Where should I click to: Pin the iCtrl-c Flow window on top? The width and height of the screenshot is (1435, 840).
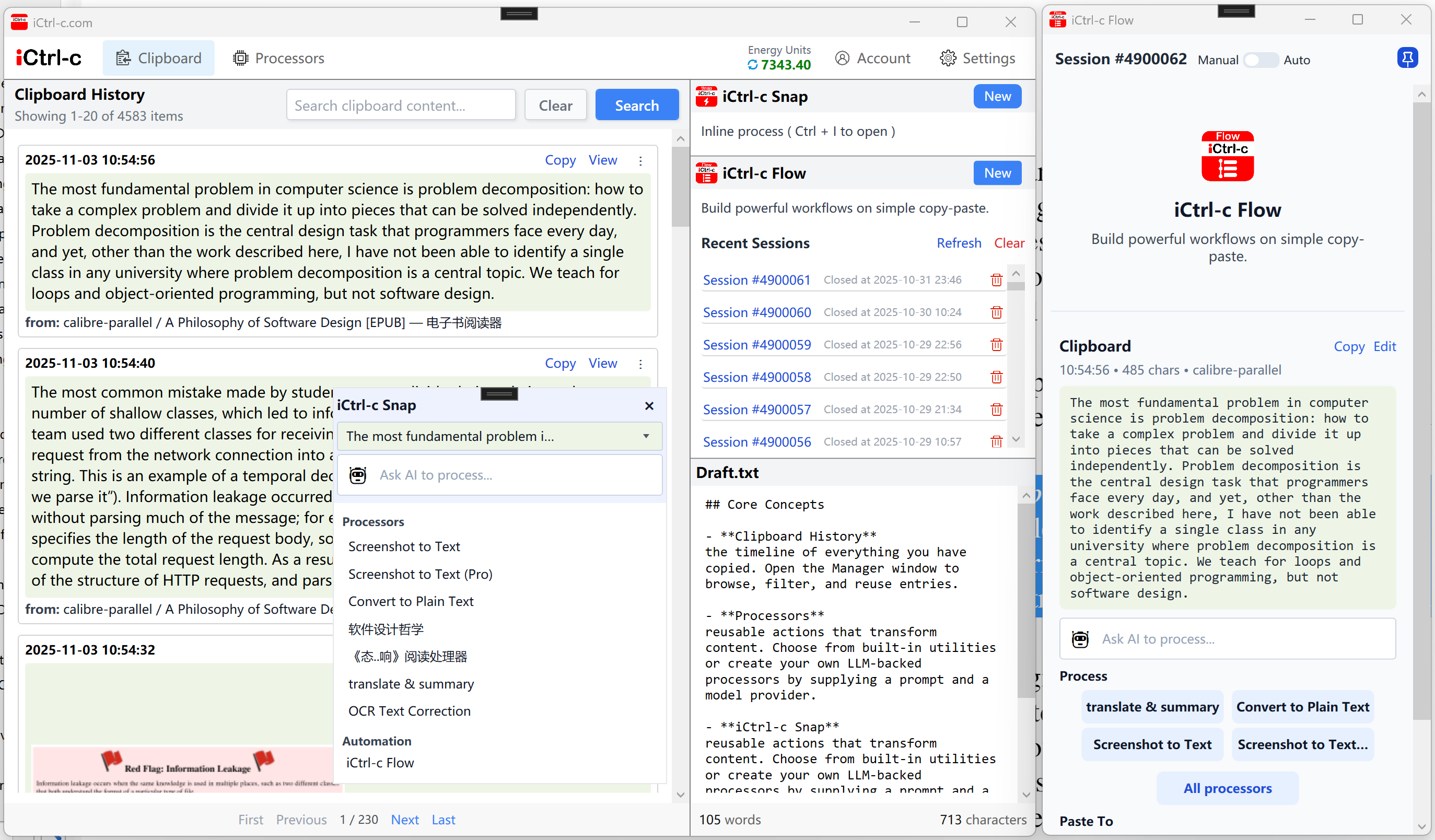click(x=1408, y=57)
